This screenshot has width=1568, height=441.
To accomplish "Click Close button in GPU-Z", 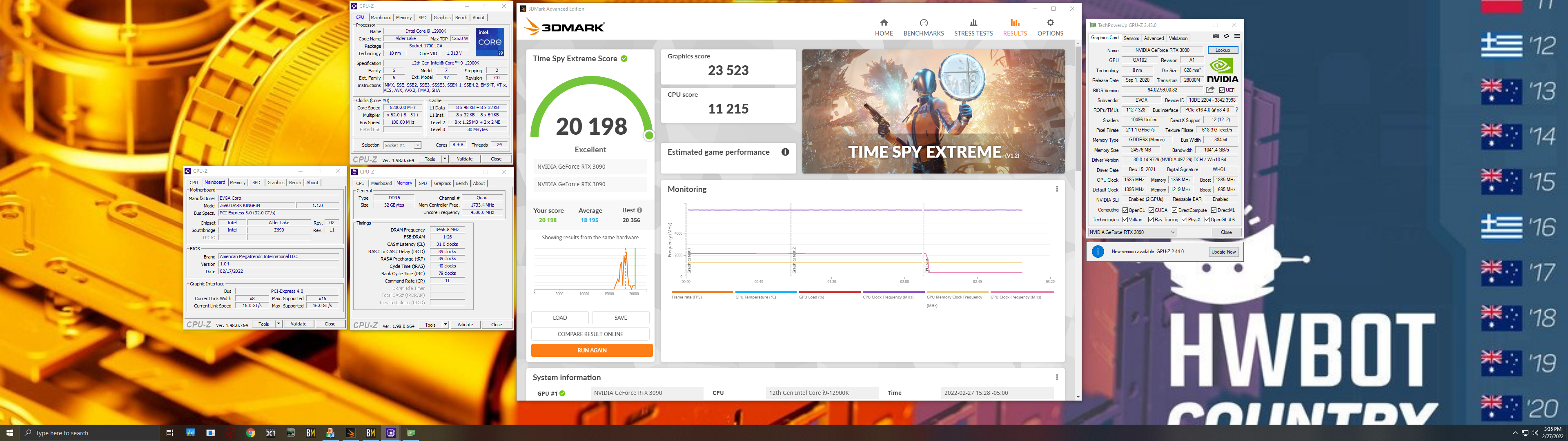I will pyautogui.click(x=1226, y=232).
